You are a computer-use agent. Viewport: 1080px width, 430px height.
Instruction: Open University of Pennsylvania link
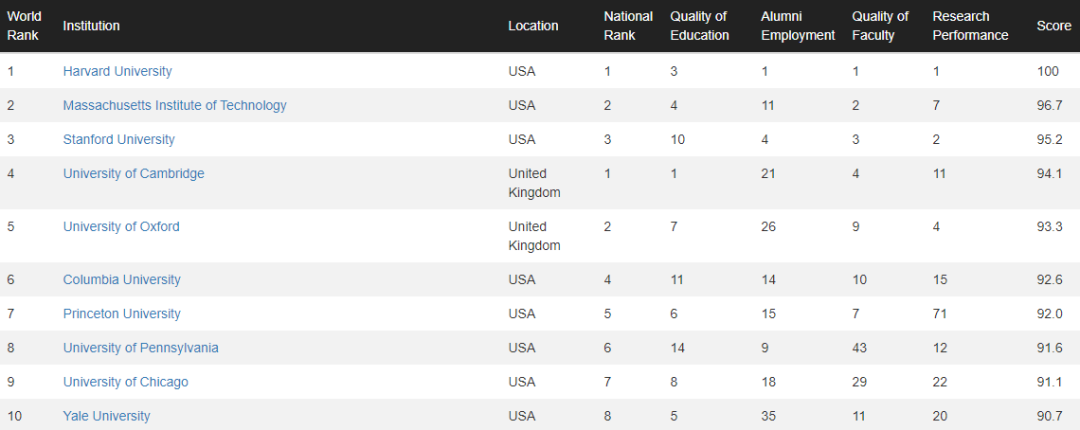click(x=141, y=348)
